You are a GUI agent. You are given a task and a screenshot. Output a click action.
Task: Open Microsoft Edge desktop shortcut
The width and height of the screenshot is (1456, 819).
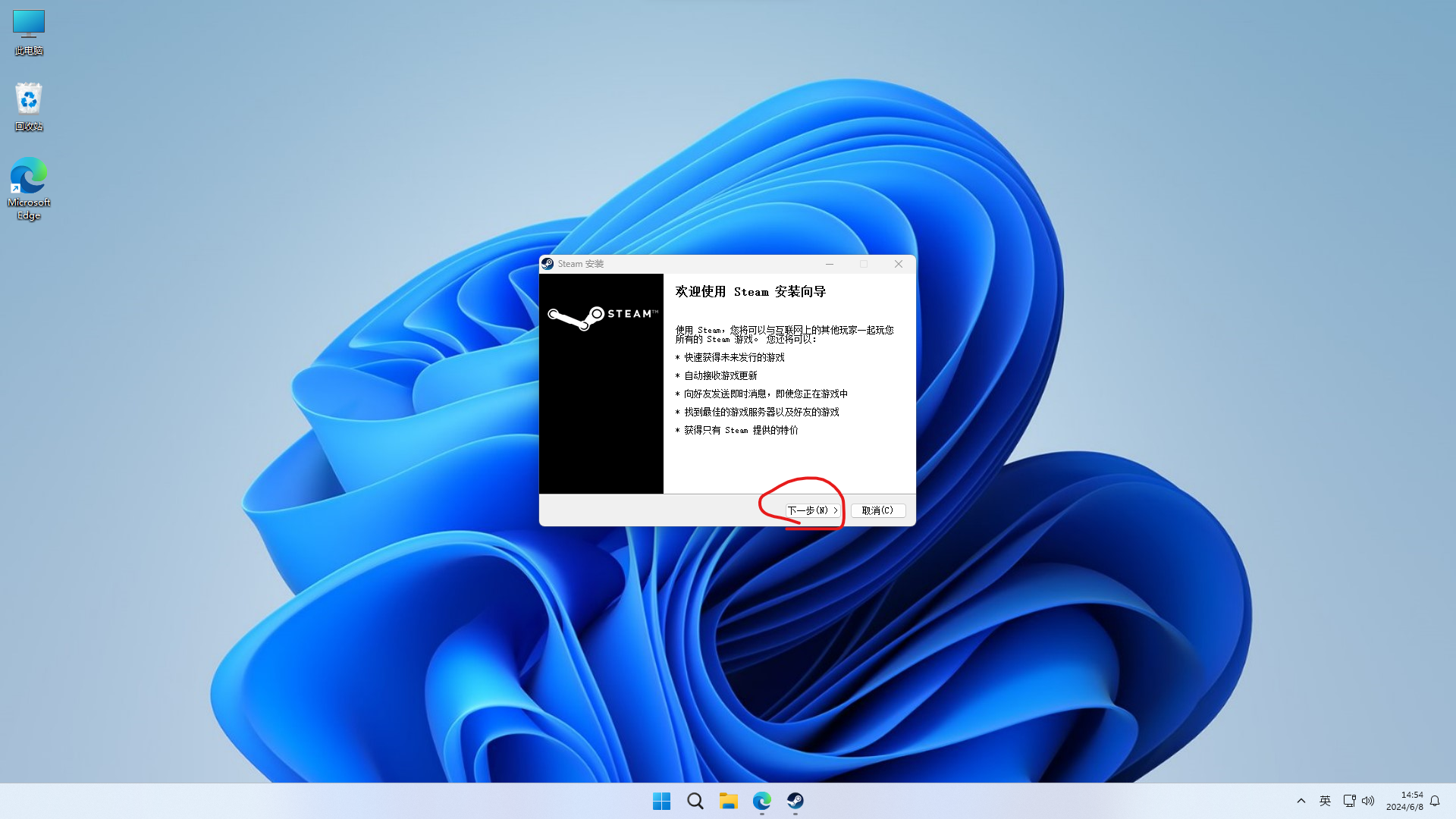(x=29, y=187)
